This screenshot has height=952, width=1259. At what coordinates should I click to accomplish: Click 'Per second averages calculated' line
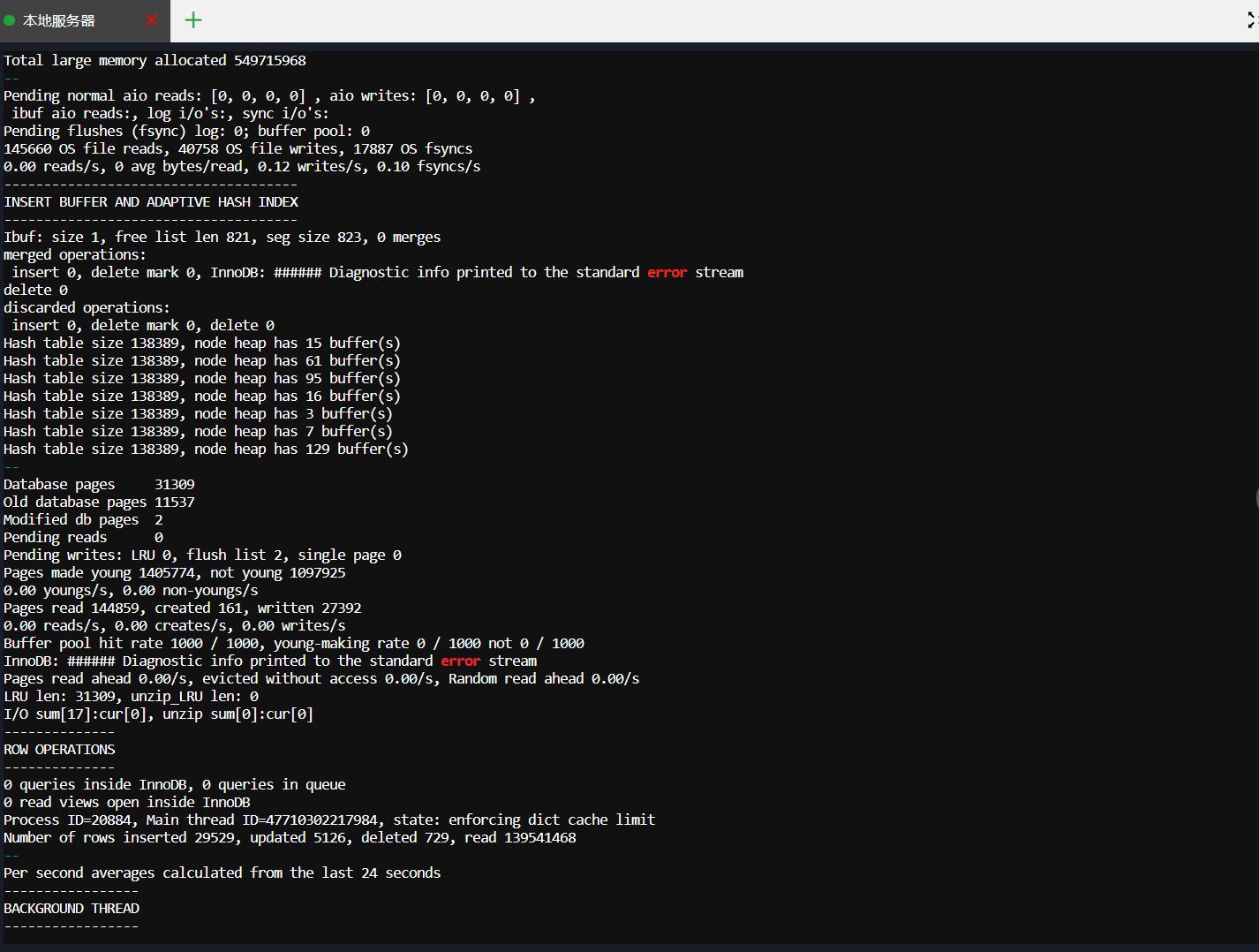(x=222, y=873)
